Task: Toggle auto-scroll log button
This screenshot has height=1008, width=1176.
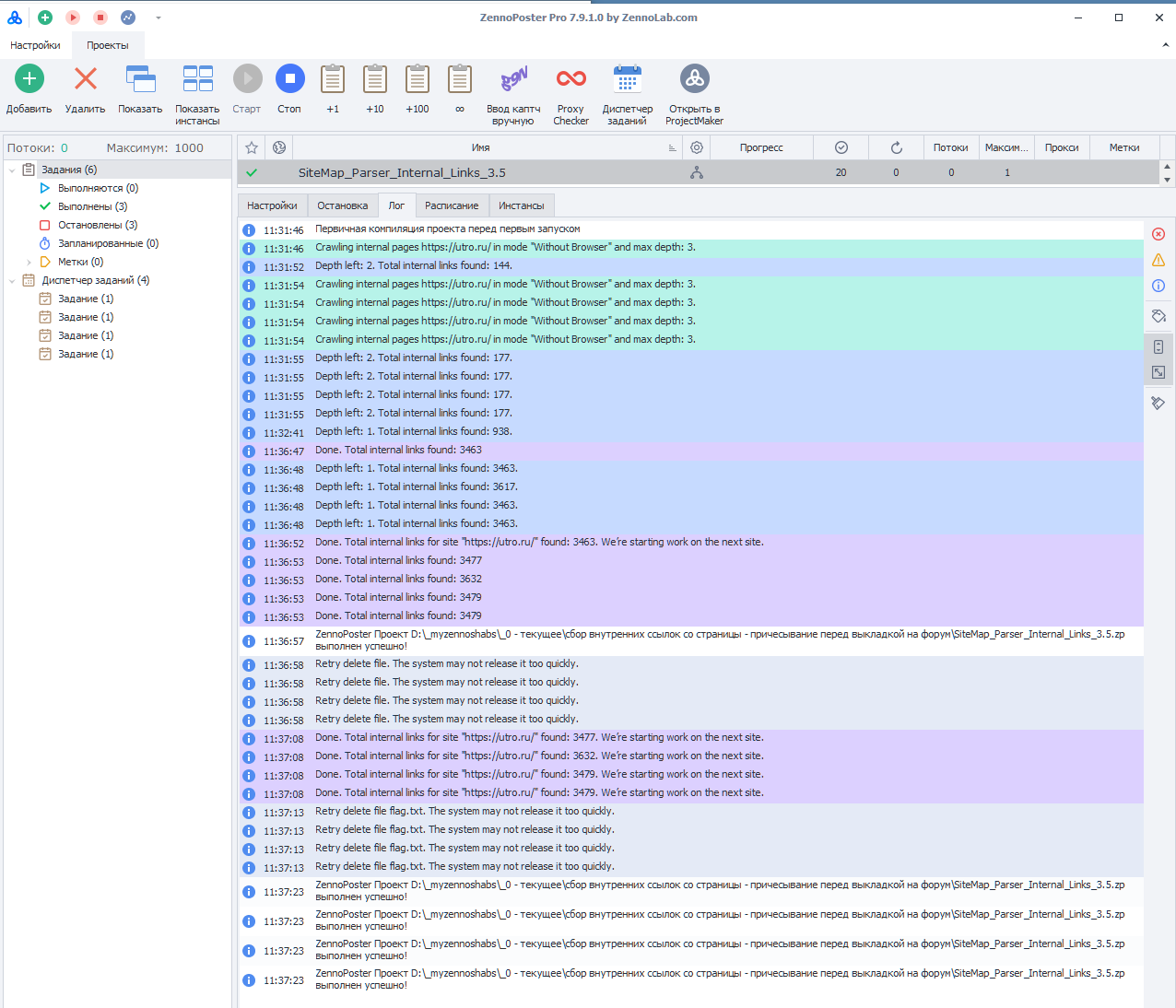Action: pos(1158,347)
